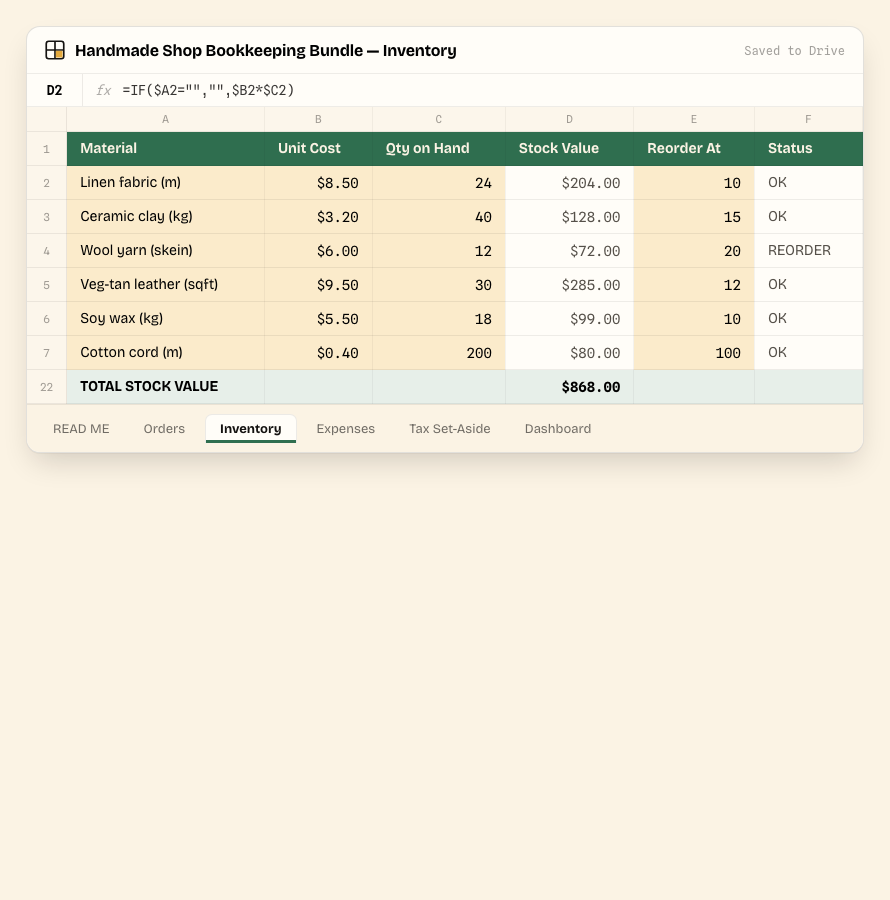Select the Wool yarn (skein) cell
The width and height of the screenshot is (890, 900).
coord(165,251)
